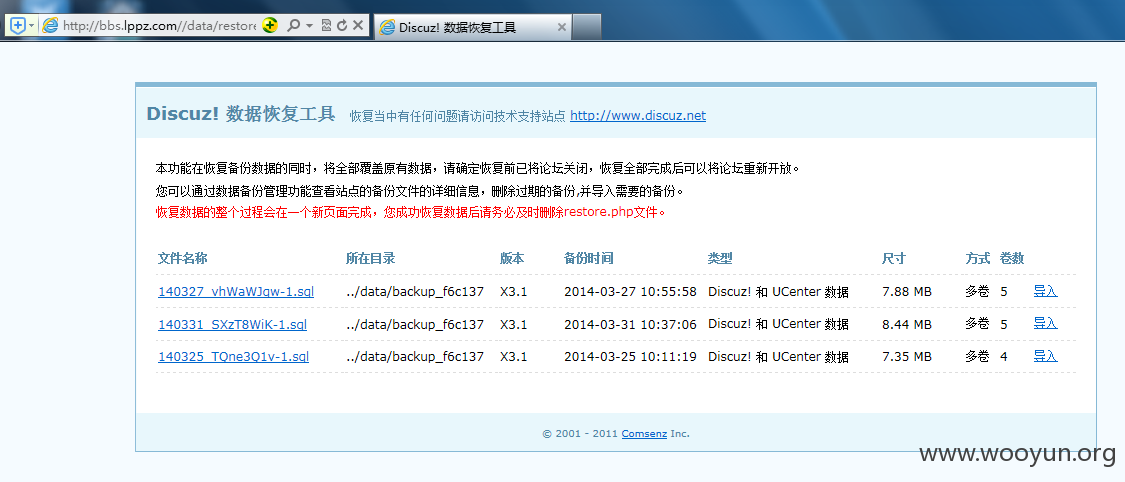Click the 7.35 MB size cell
The height and width of the screenshot is (482, 1125).
coord(907,356)
